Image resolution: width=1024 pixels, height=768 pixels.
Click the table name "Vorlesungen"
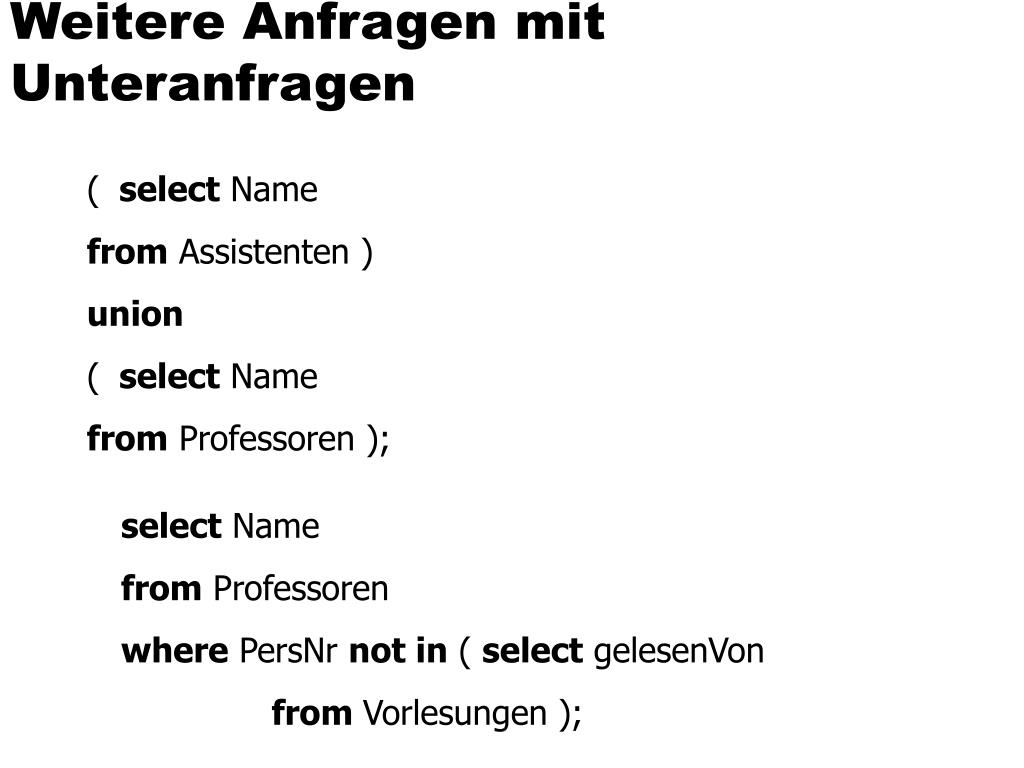(x=455, y=714)
